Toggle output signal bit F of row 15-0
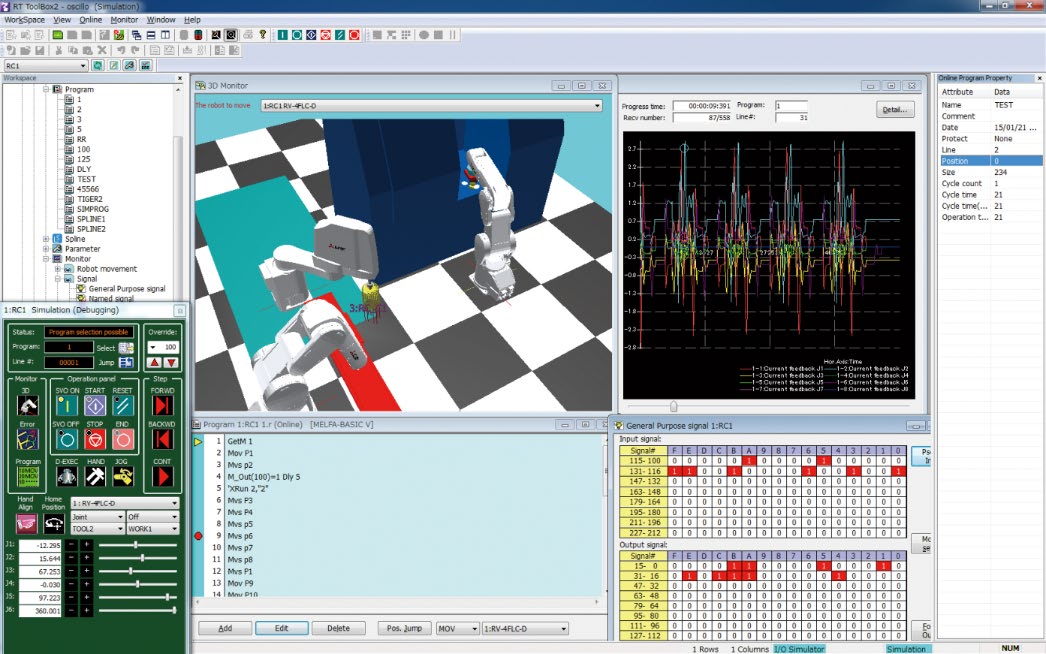1046x654 pixels. coord(674,566)
